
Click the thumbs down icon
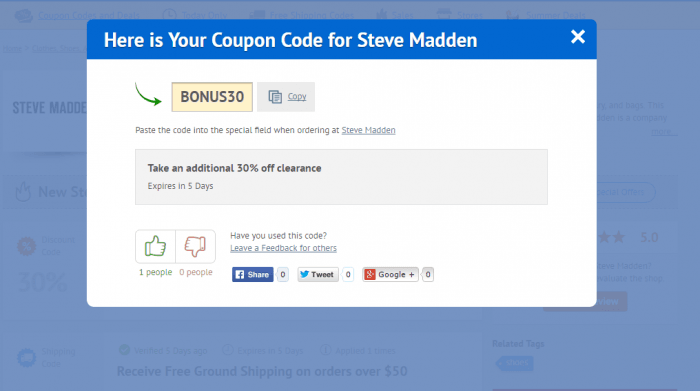click(x=196, y=246)
